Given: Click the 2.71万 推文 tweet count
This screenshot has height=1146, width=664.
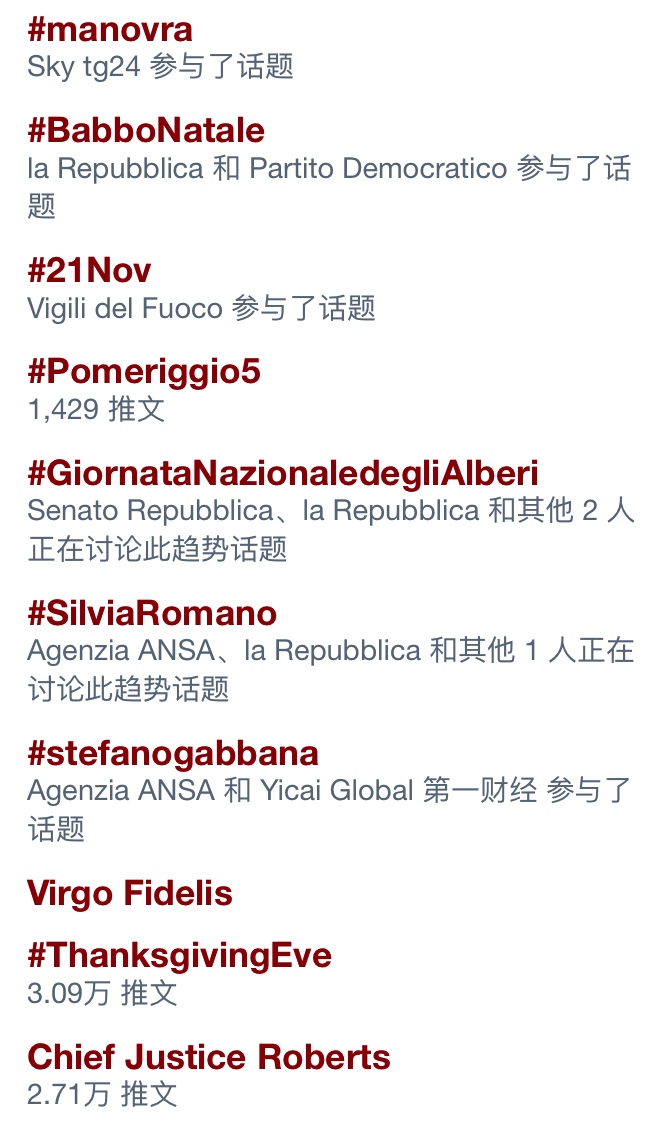Looking at the screenshot, I should [x=102, y=1094].
